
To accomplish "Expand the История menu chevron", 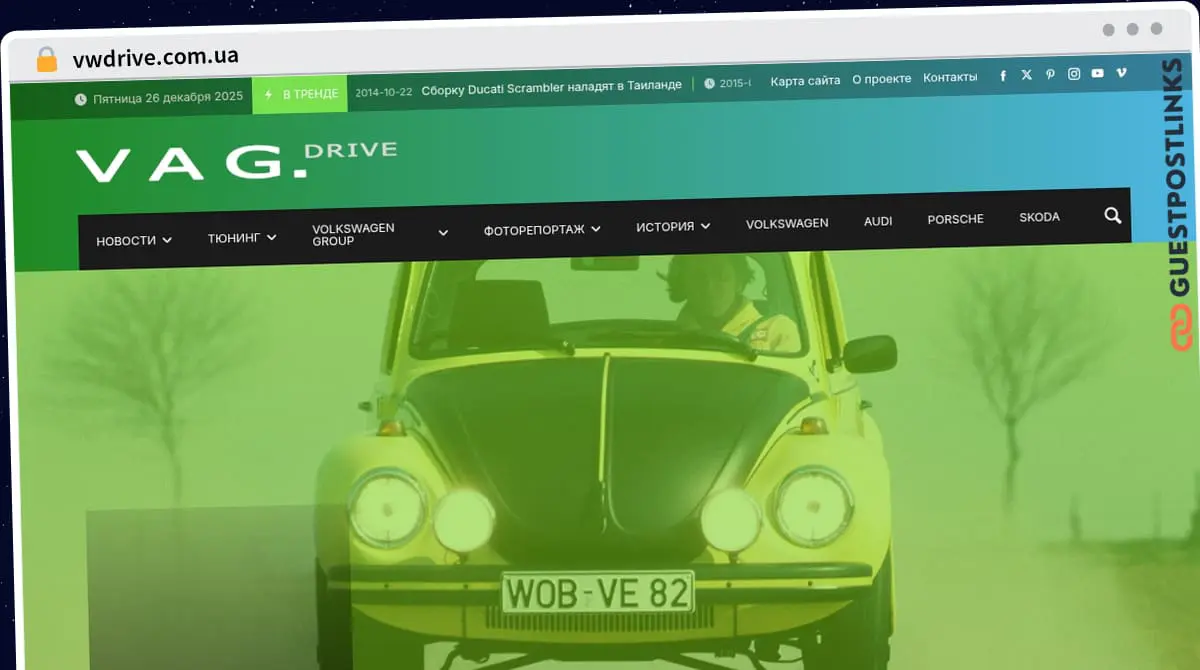I will (705, 226).
